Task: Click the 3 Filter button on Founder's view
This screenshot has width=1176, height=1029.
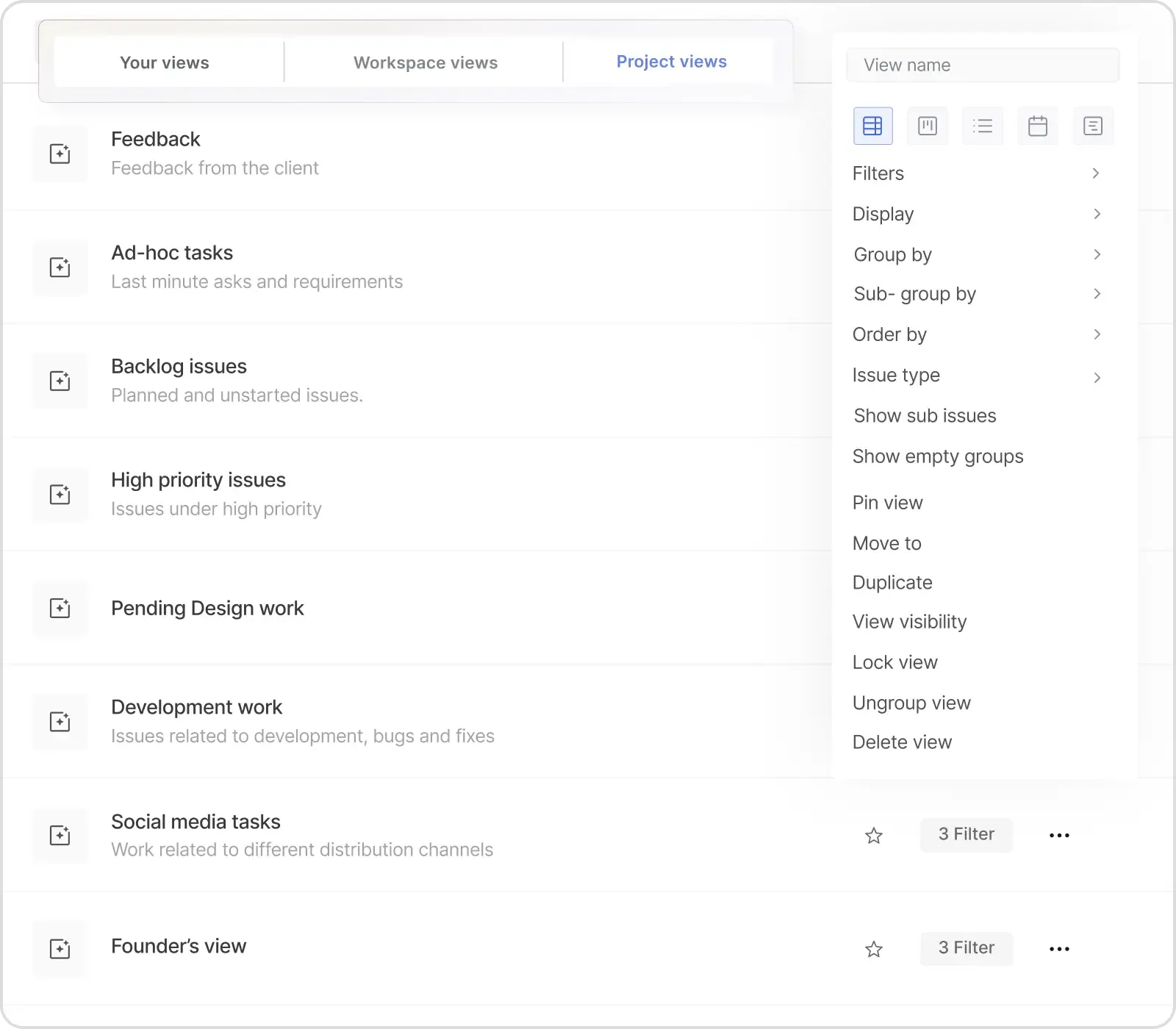Action: 966,948
